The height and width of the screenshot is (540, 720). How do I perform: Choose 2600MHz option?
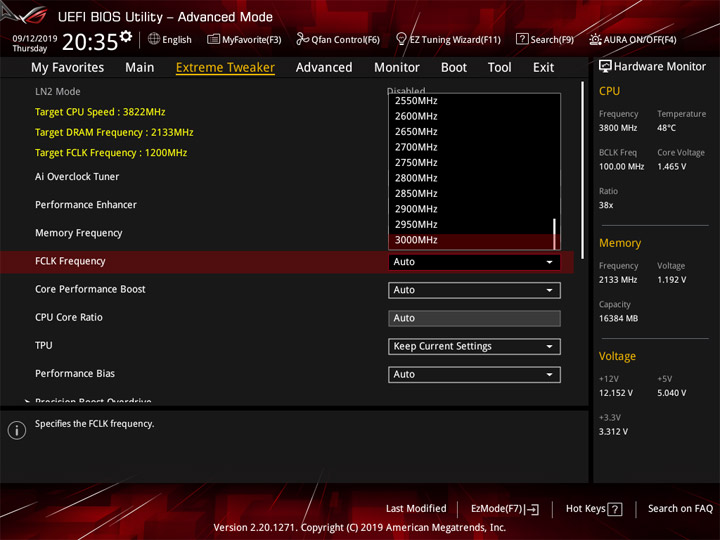tap(472, 116)
